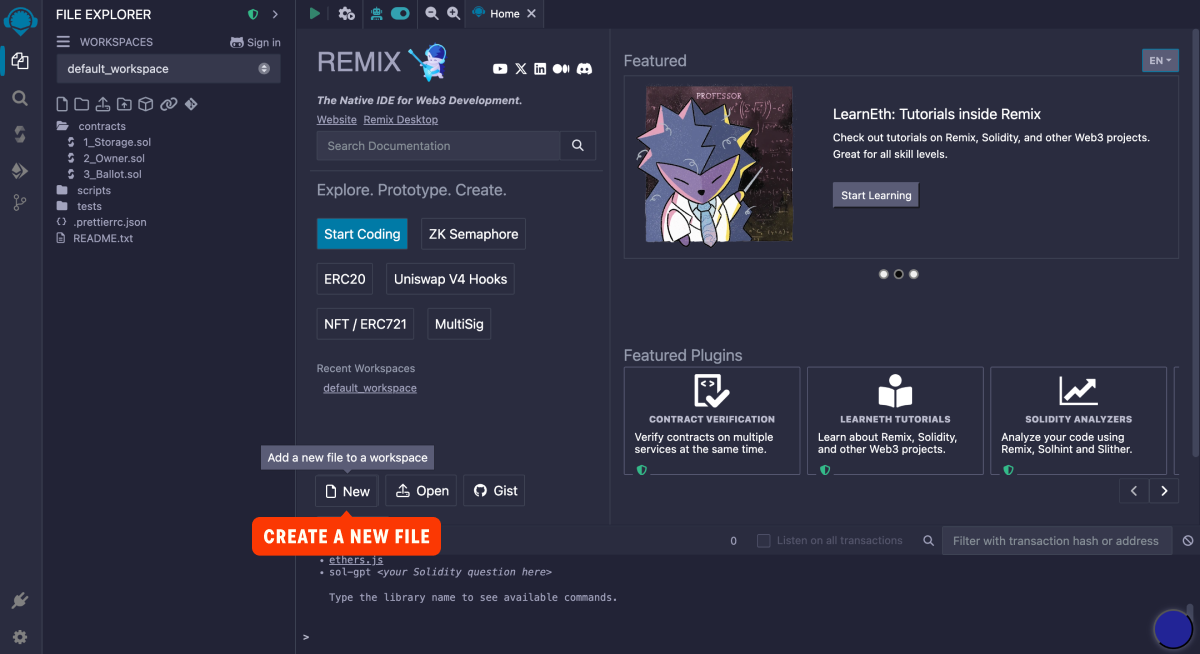
Task: Open the File Explorer sidebar icon
Action: (20, 62)
